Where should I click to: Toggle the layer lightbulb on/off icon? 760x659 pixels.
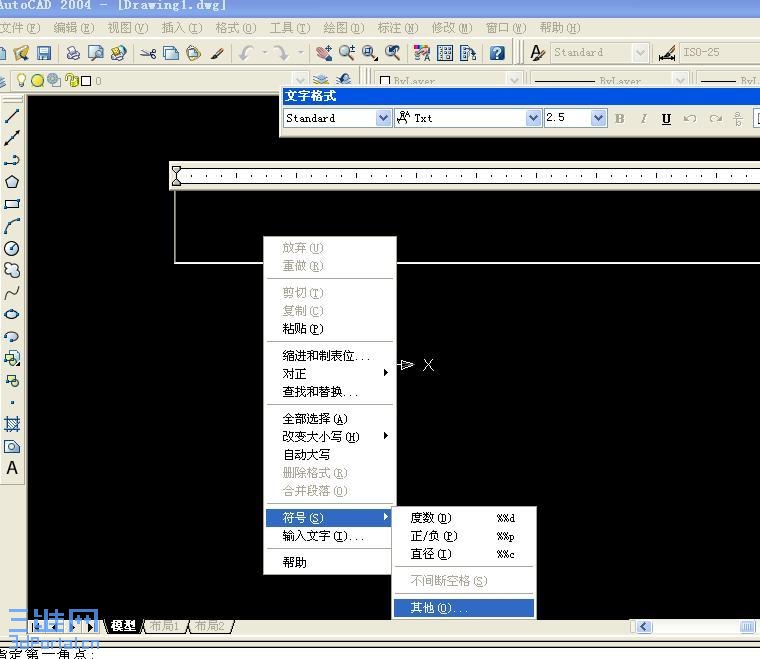pyautogui.click(x=21, y=80)
